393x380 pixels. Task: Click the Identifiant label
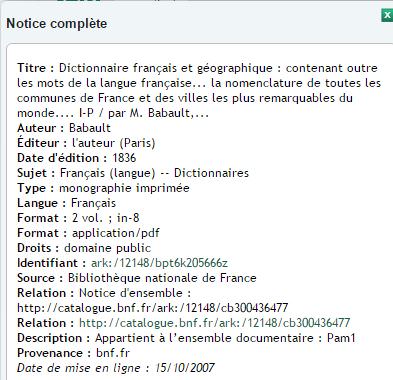(x=52, y=263)
